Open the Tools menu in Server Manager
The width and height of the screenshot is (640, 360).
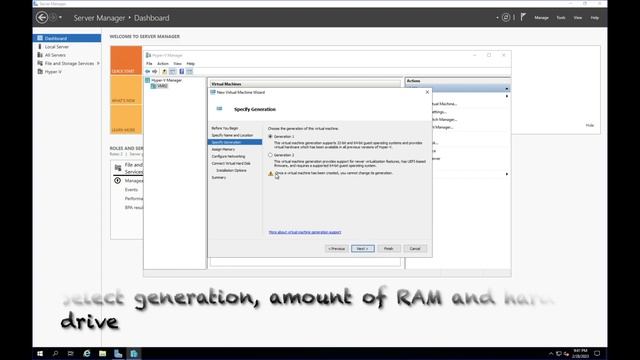tap(561, 18)
